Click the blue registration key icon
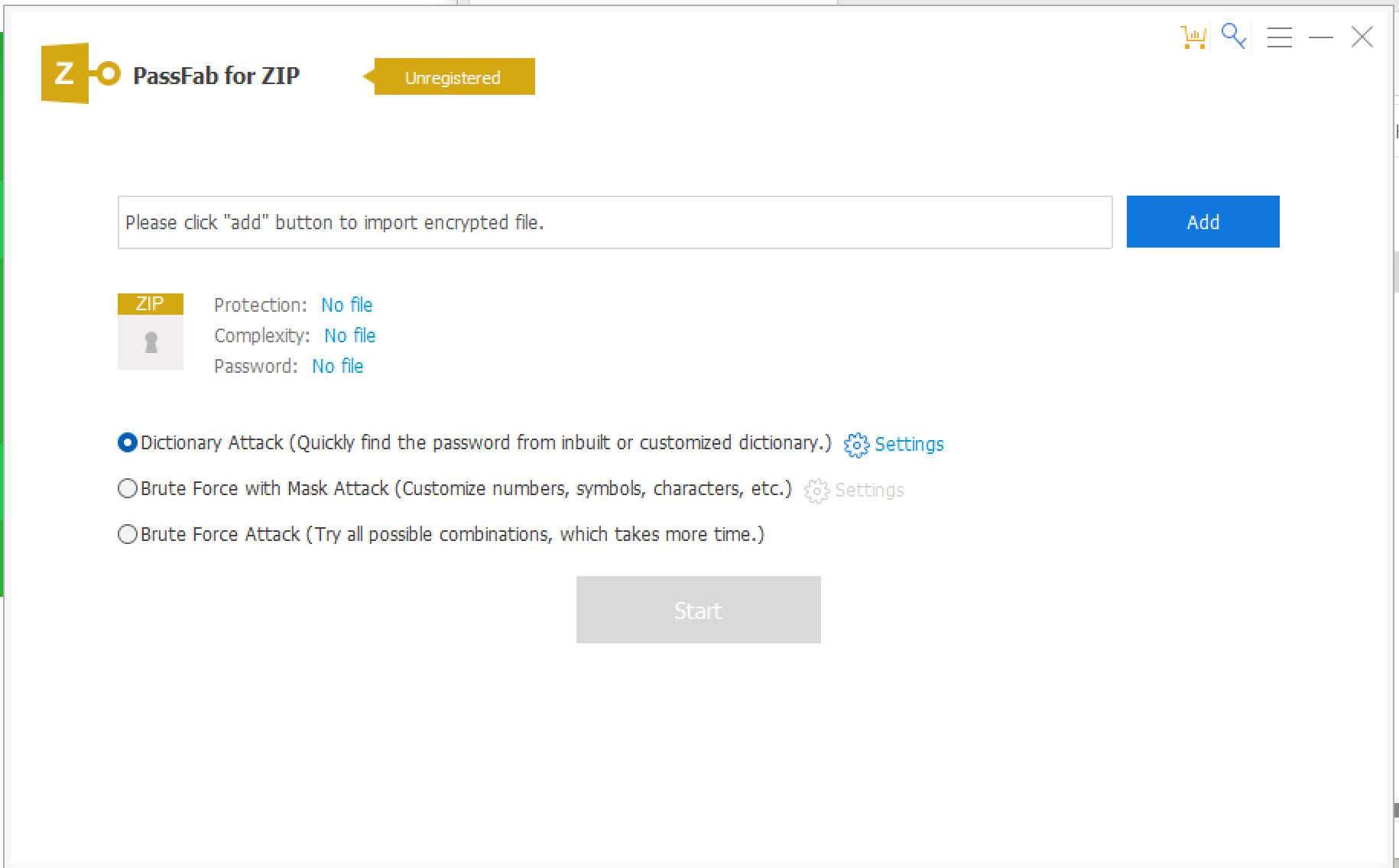This screenshot has width=1399, height=868. coord(1233,36)
